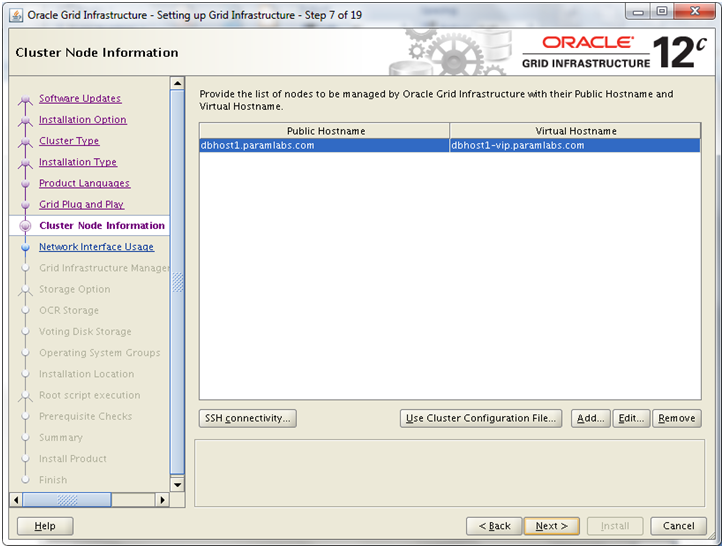Click Grid Plug and Play step marker
Viewport: 724px width, 548px height.
(x=25, y=205)
